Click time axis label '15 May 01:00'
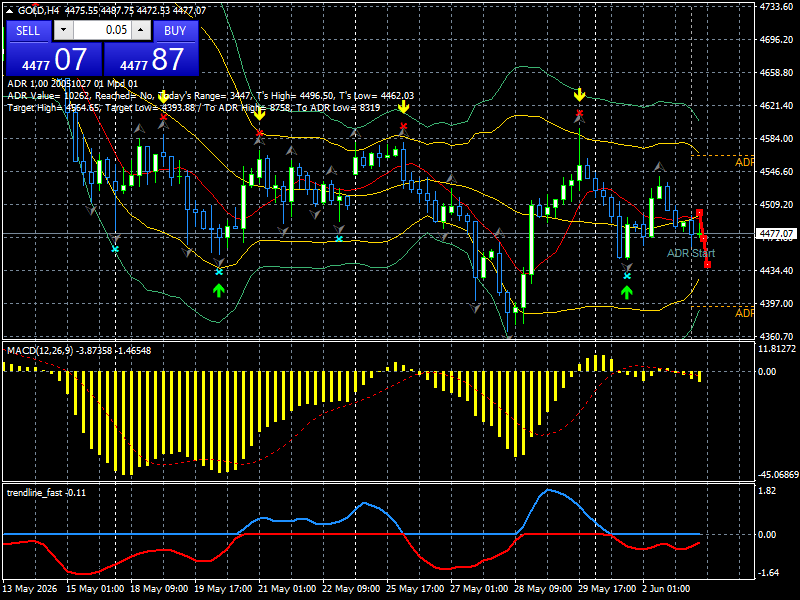The width and height of the screenshot is (800, 600). (95, 588)
